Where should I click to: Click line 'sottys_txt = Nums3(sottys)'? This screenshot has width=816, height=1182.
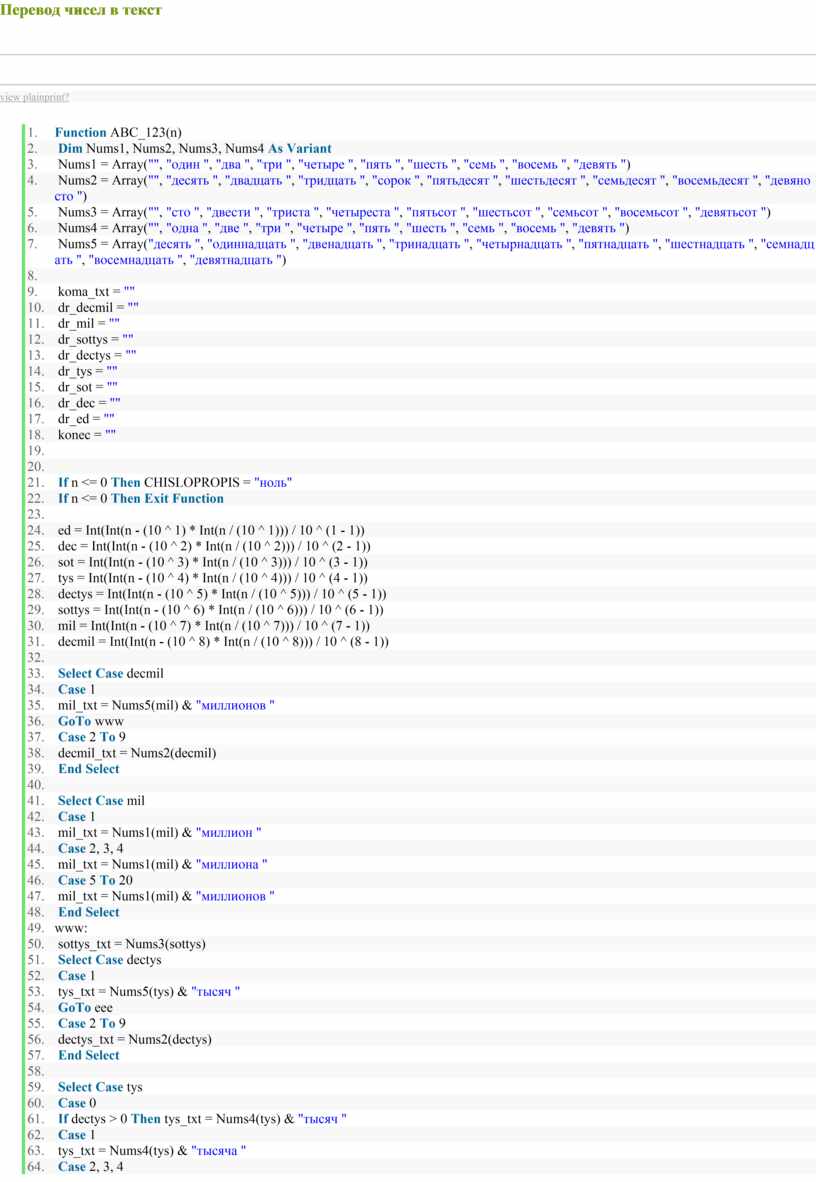coord(132,944)
